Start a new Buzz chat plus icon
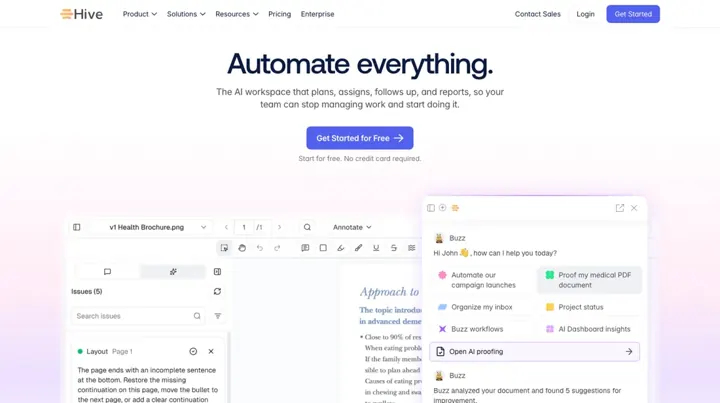 (443, 207)
